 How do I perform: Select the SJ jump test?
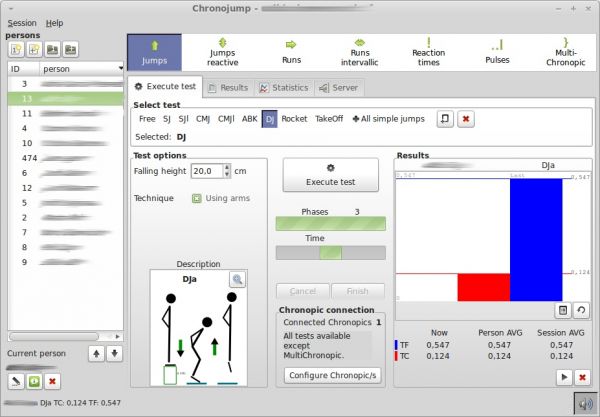[x=167, y=119]
